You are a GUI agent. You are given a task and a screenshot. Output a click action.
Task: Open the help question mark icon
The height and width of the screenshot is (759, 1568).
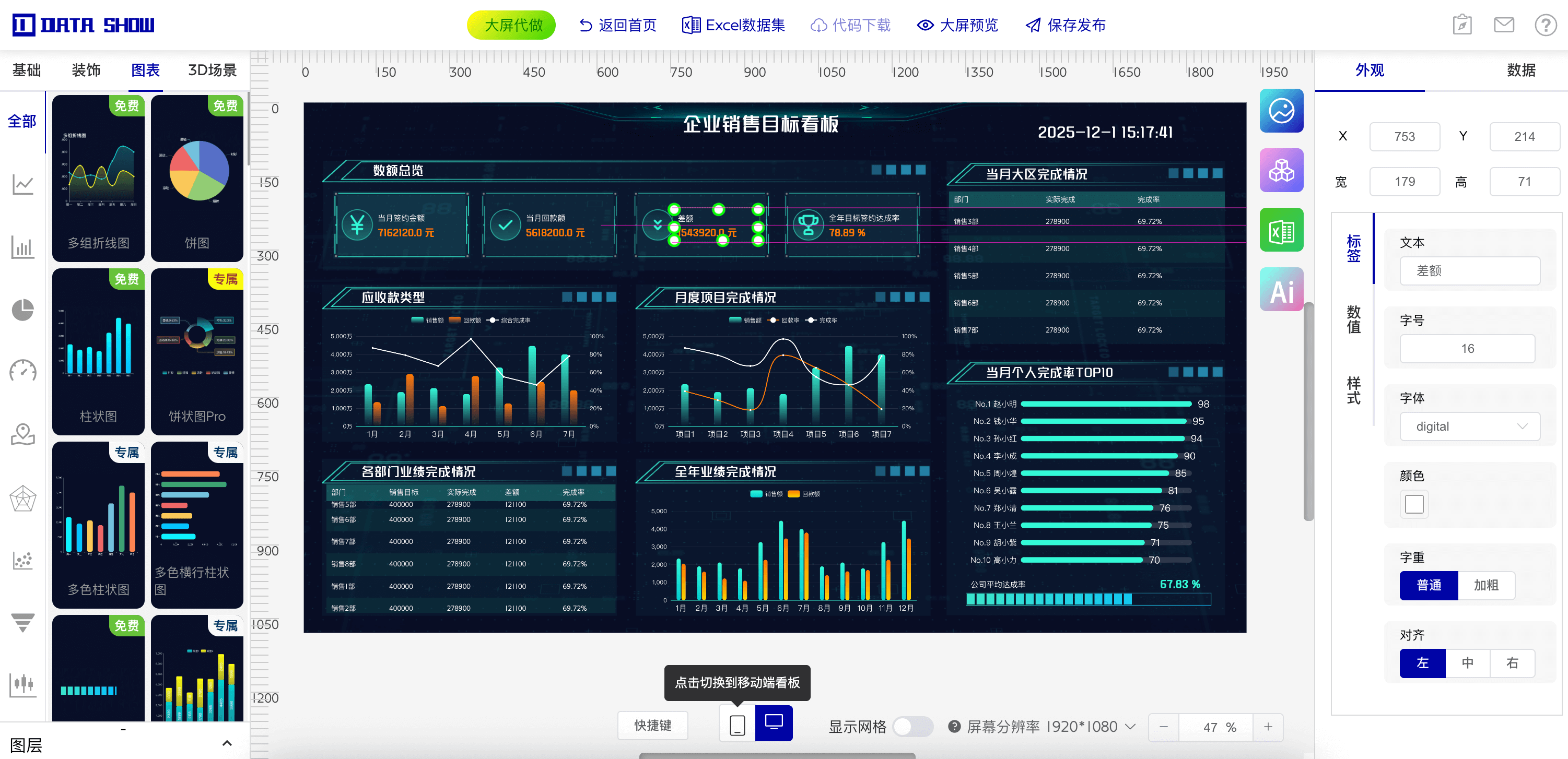point(1545,25)
